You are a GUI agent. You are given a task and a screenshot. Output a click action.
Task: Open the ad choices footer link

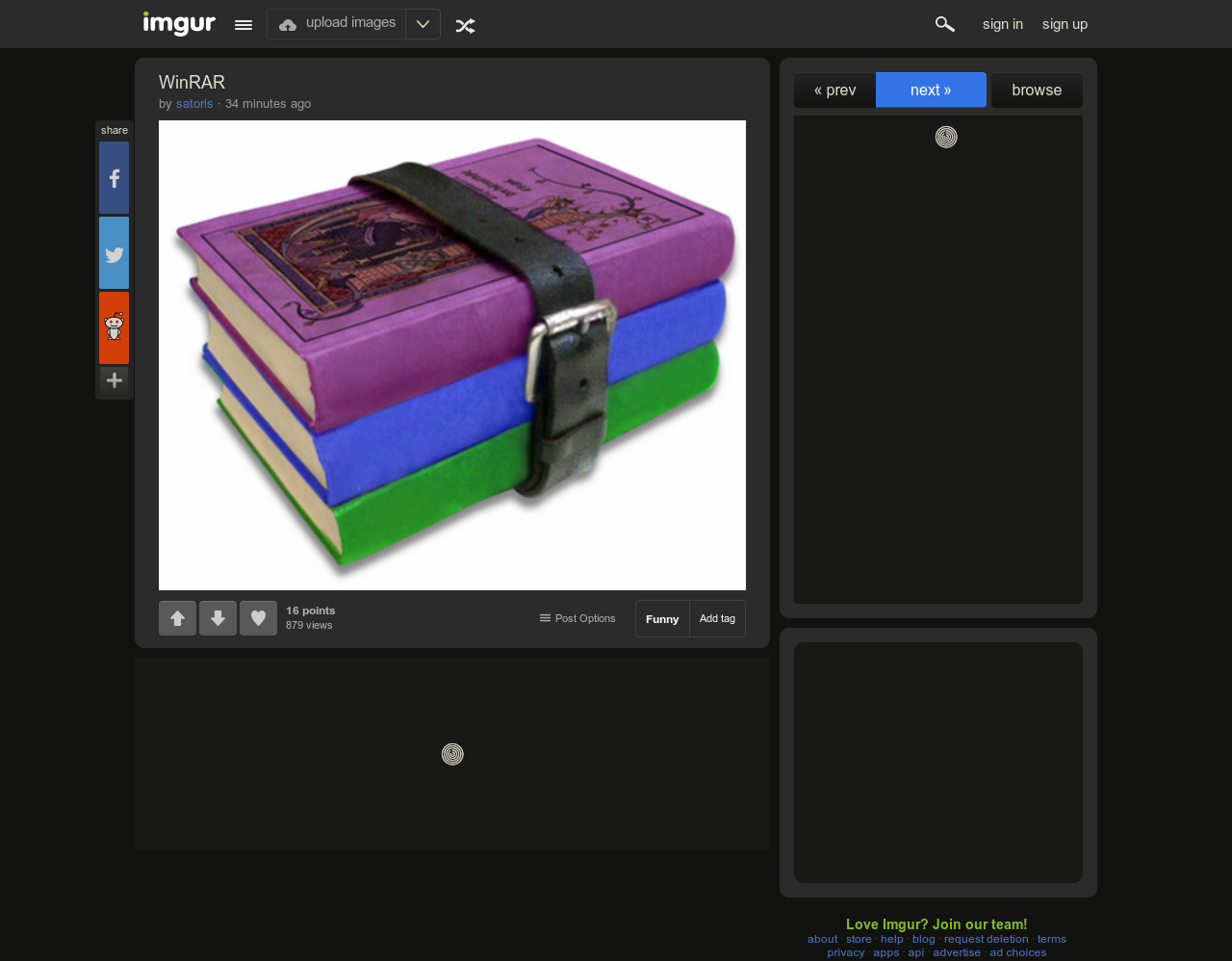pyautogui.click(x=1018, y=952)
